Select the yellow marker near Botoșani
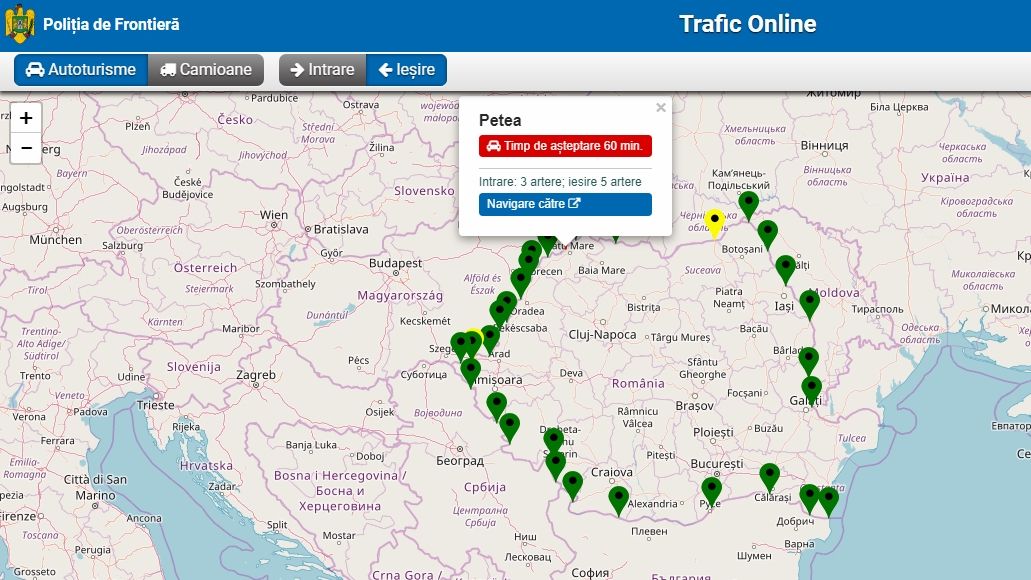Viewport: 1031px width, 580px height. click(714, 222)
